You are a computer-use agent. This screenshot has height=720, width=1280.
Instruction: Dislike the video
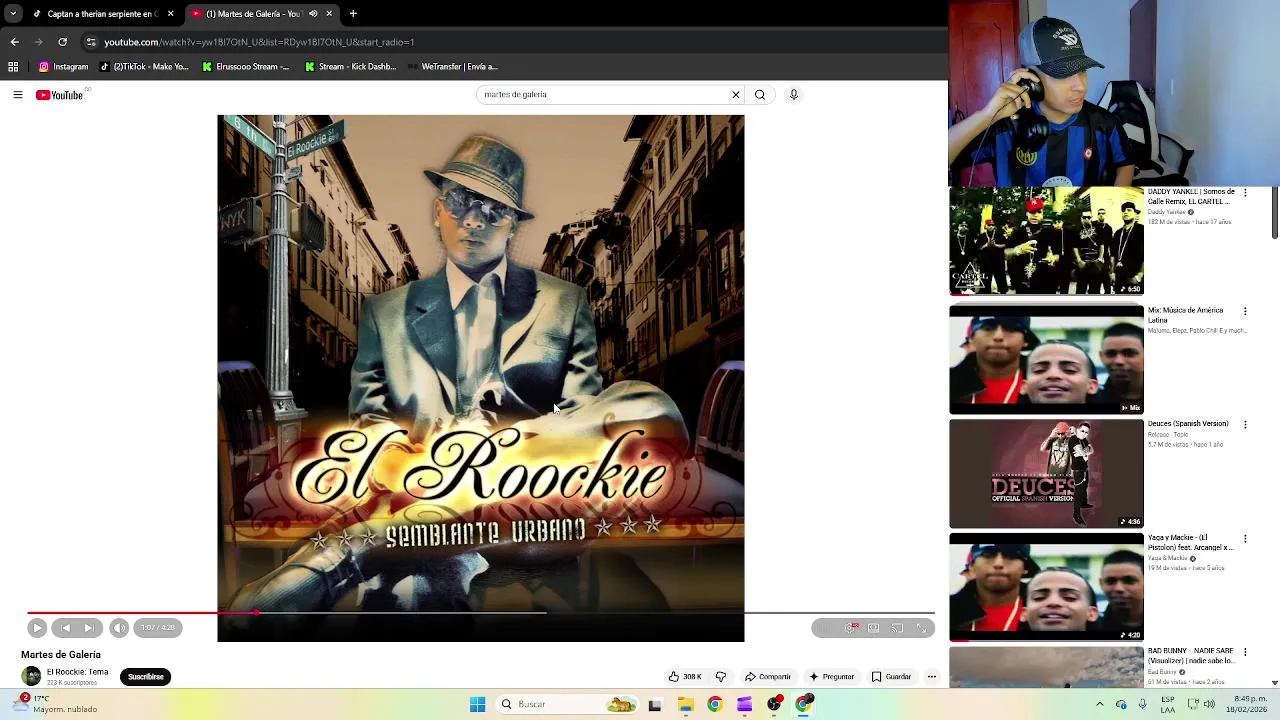(720, 677)
